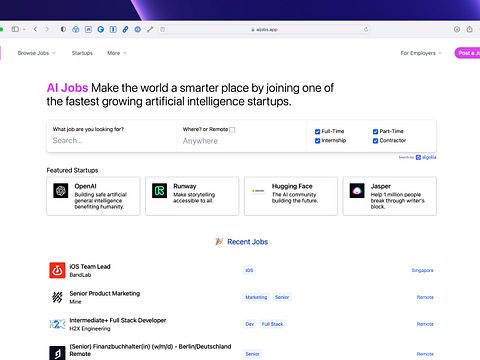
Task: Click the Finanzbuchhalter company logo icon
Action: pyautogui.click(x=57, y=353)
